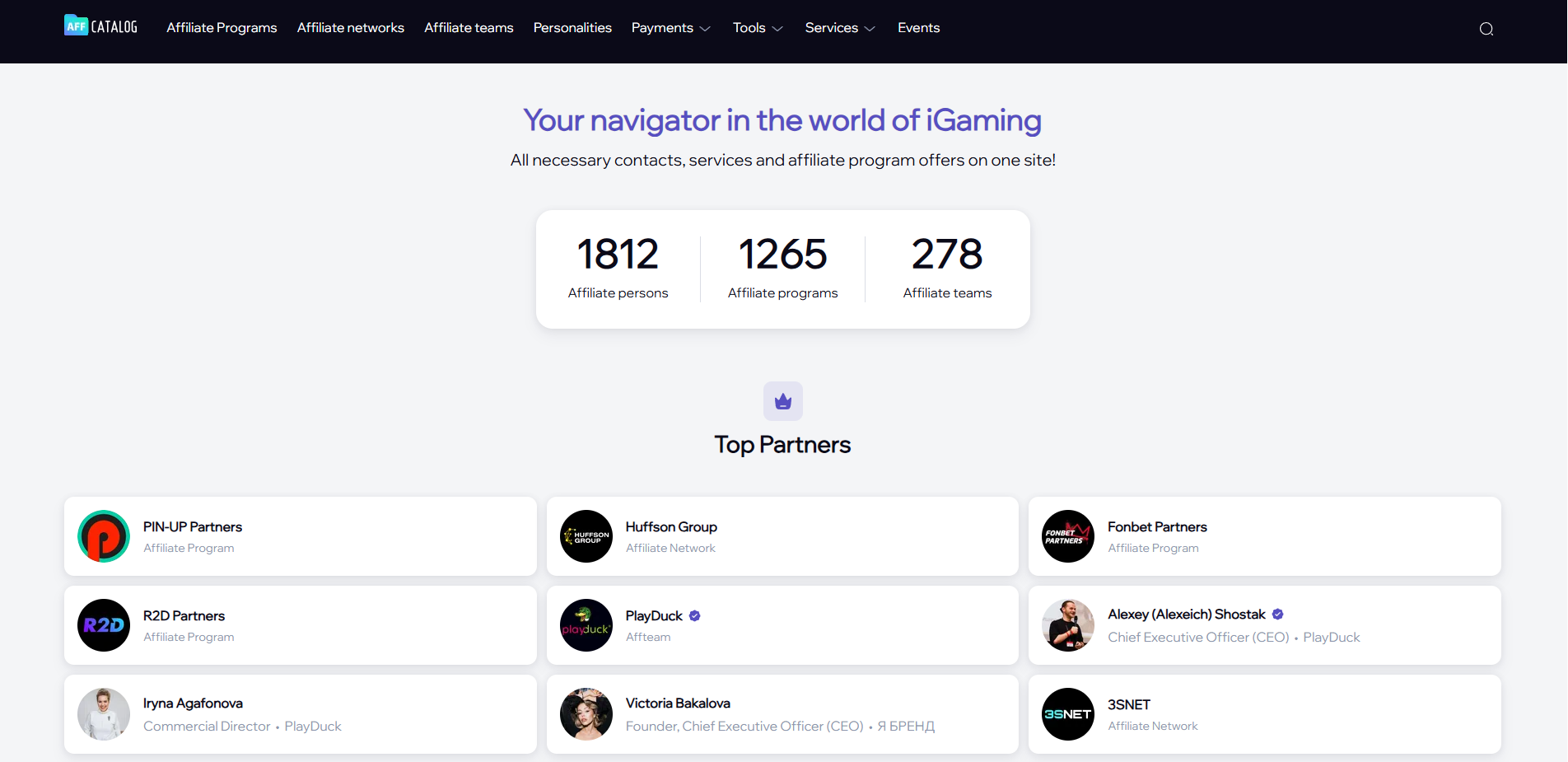Go to the Personalities page
Image resolution: width=1568 pixels, height=762 pixels.
click(x=572, y=28)
